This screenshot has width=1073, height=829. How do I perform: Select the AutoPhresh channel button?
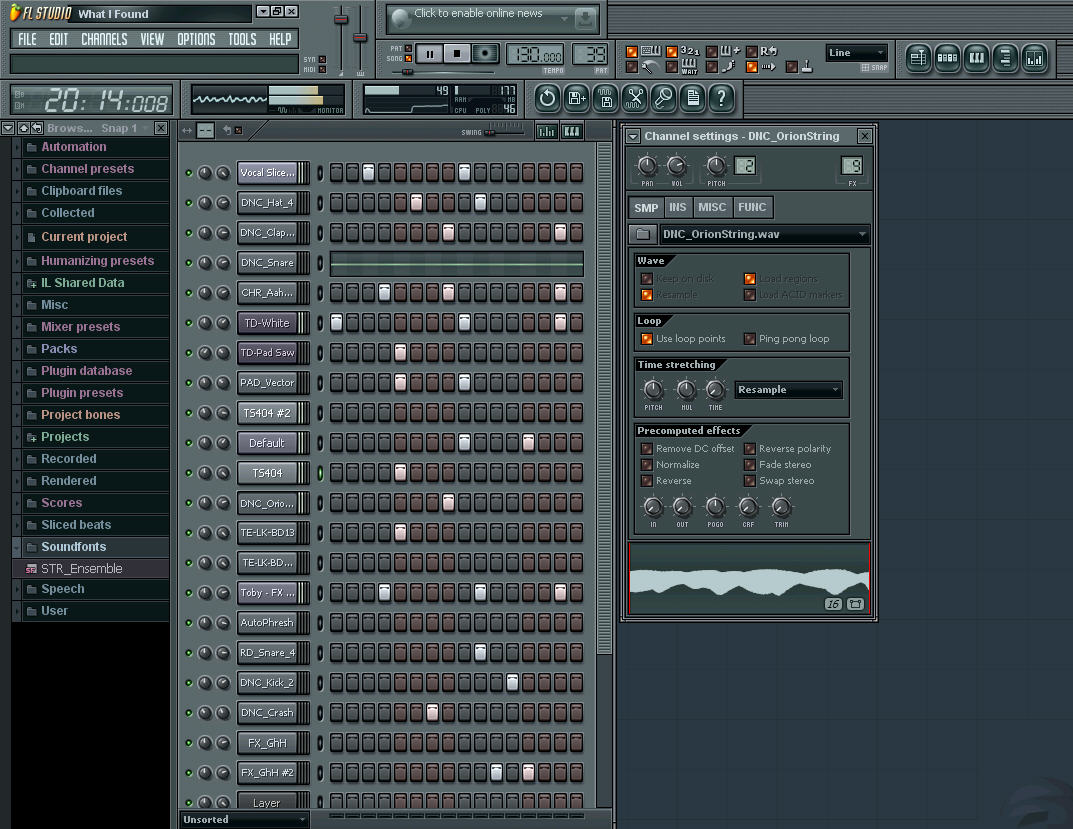point(267,623)
